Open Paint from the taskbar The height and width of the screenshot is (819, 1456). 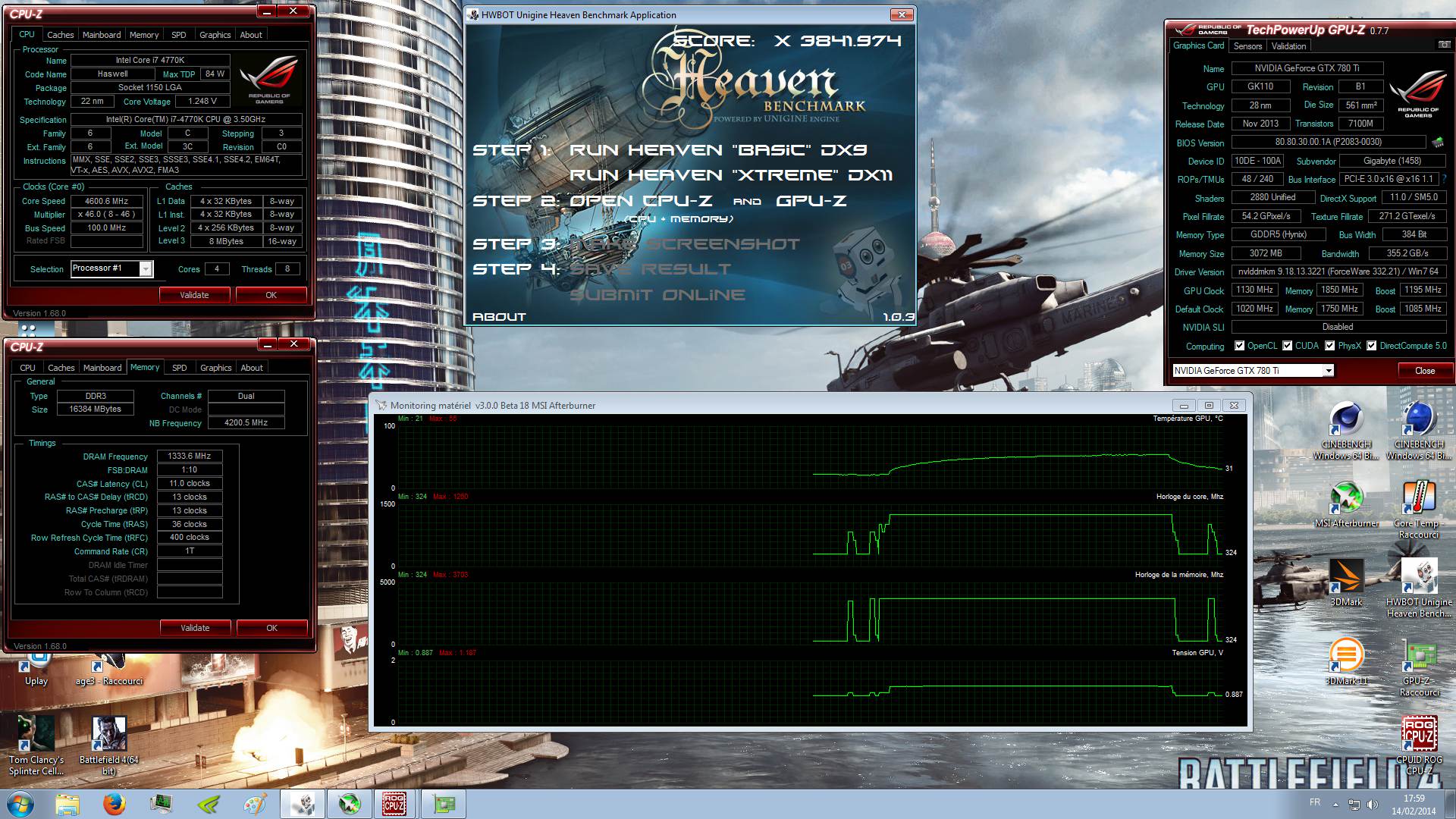pos(256,804)
